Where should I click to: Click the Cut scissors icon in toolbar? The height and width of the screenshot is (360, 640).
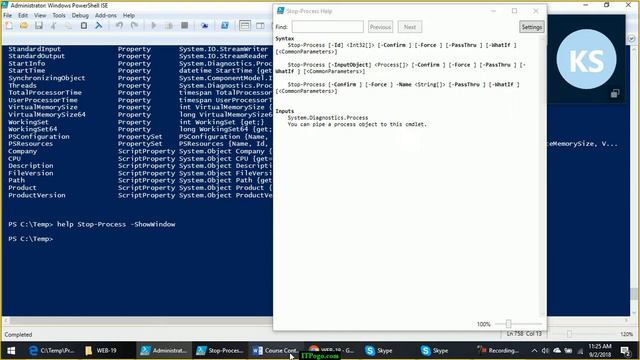53,26
